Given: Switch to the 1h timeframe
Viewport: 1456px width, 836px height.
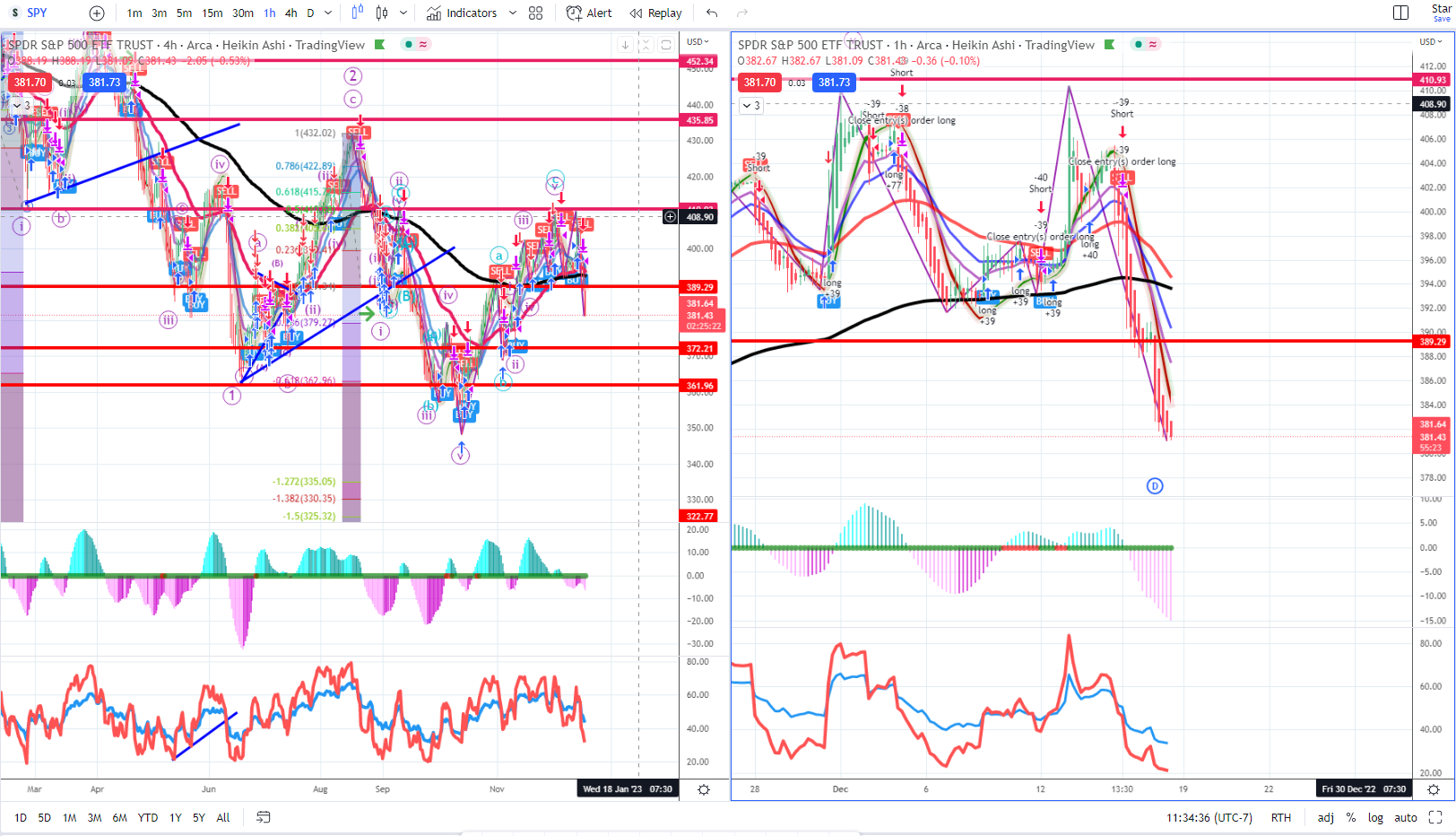Looking at the screenshot, I should pyautogui.click(x=270, y=13).
